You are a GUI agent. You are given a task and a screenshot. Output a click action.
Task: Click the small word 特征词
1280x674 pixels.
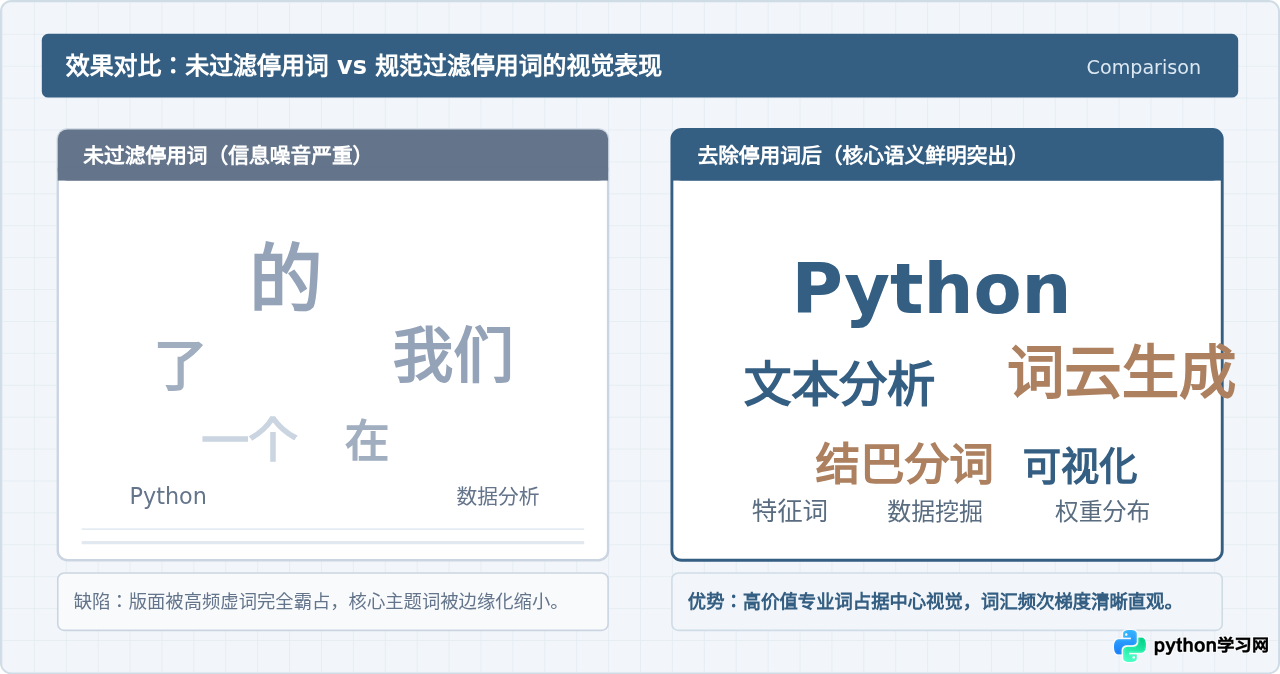pyautogui.click(x=790, y=511)
